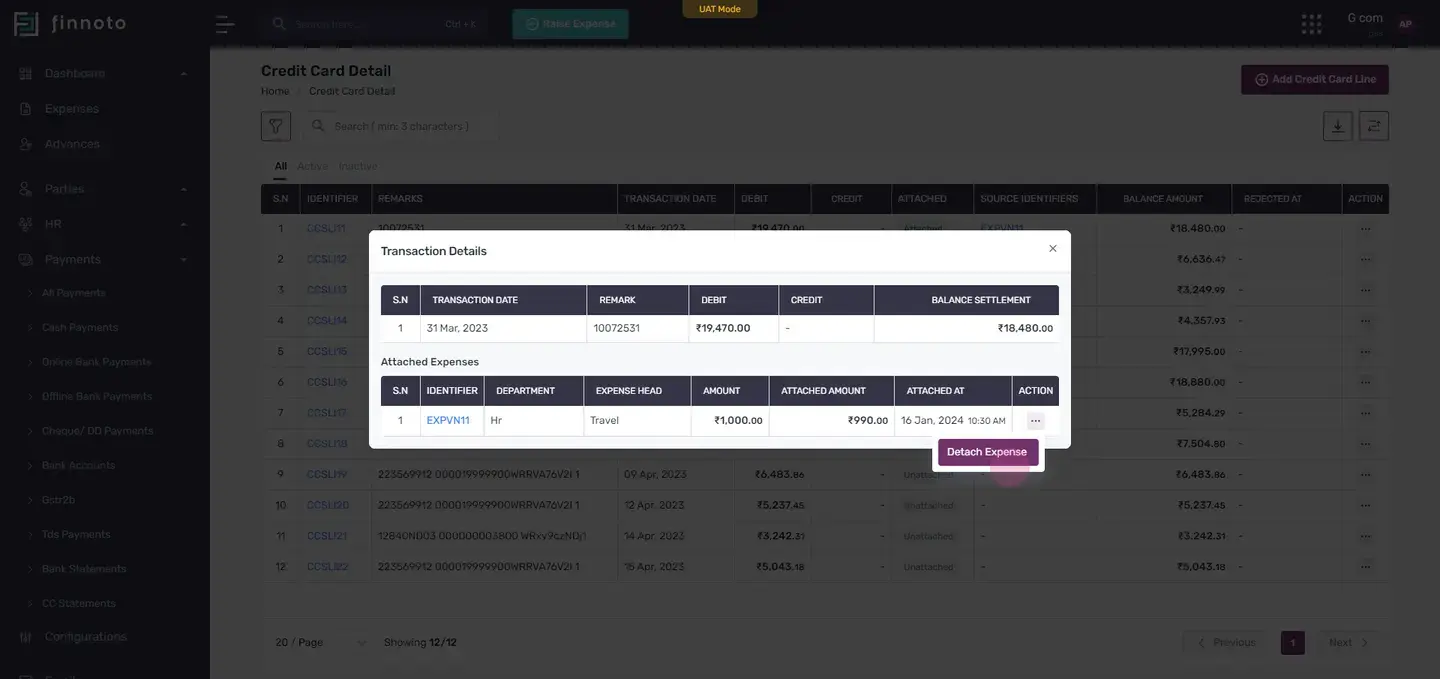Open action menu for row CCSLI18
This screenshot has height=679, width=1440.
pyautogui.click(x=1365, y=444)
